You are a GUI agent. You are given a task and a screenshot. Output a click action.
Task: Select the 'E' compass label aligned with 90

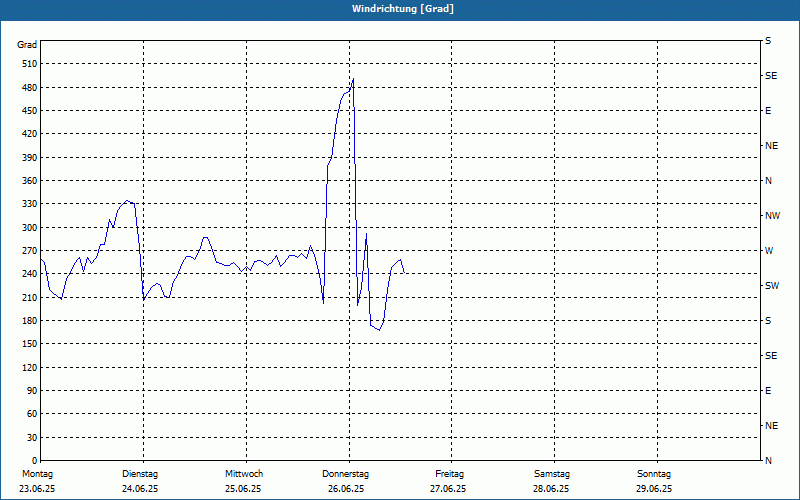click(x=768, y=390)
